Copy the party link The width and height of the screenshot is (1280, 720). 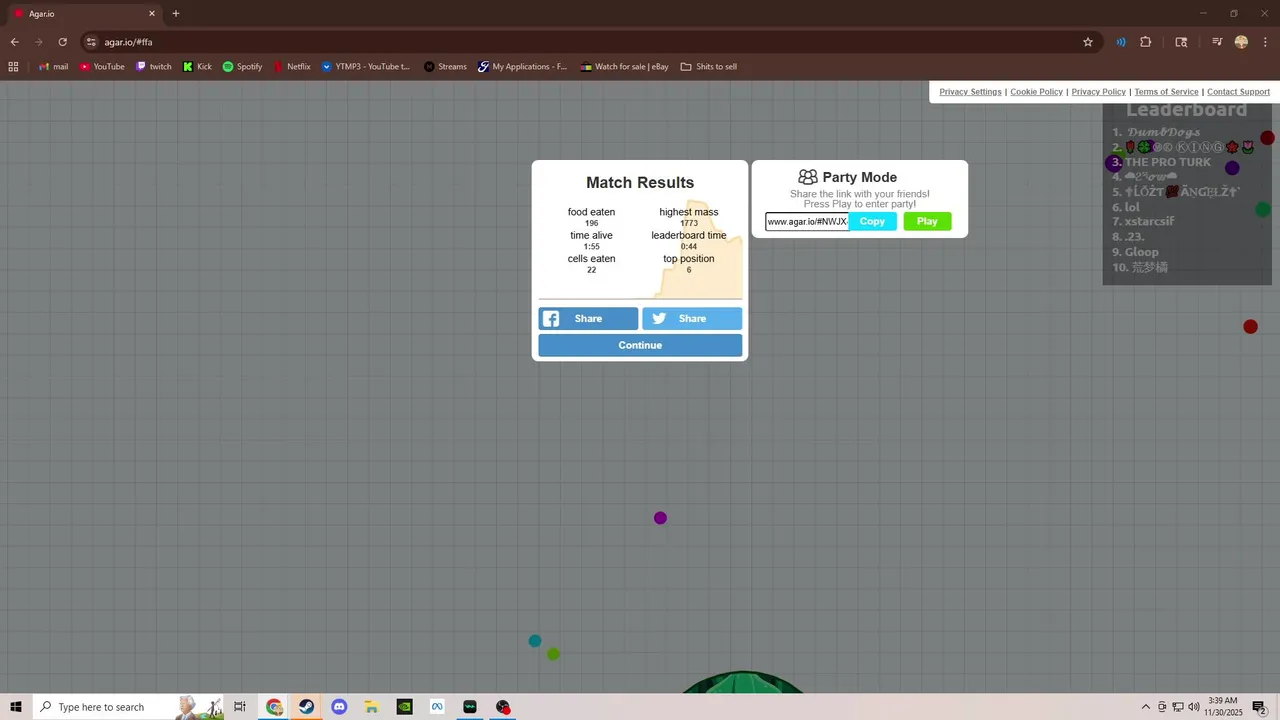(x=872, y=221)
